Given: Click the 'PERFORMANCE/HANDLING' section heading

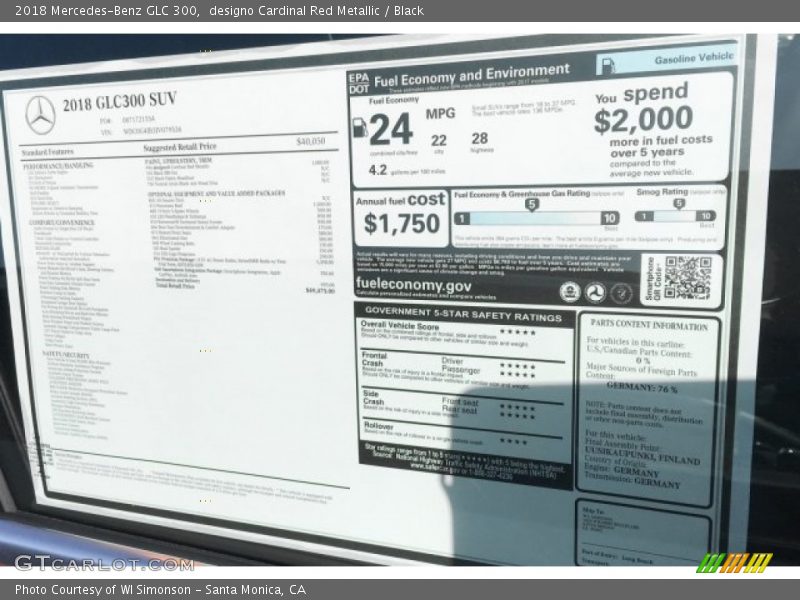Looking at the screenshot, I should [x=58, y=166].
